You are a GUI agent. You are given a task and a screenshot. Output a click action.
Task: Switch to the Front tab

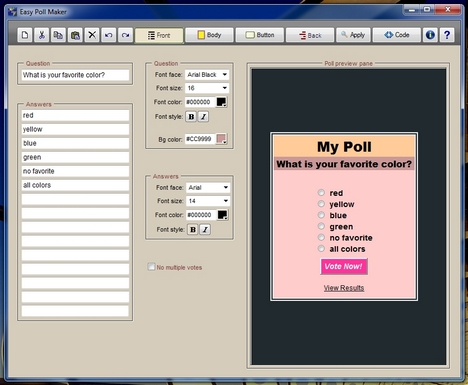[x=159, y=35]
